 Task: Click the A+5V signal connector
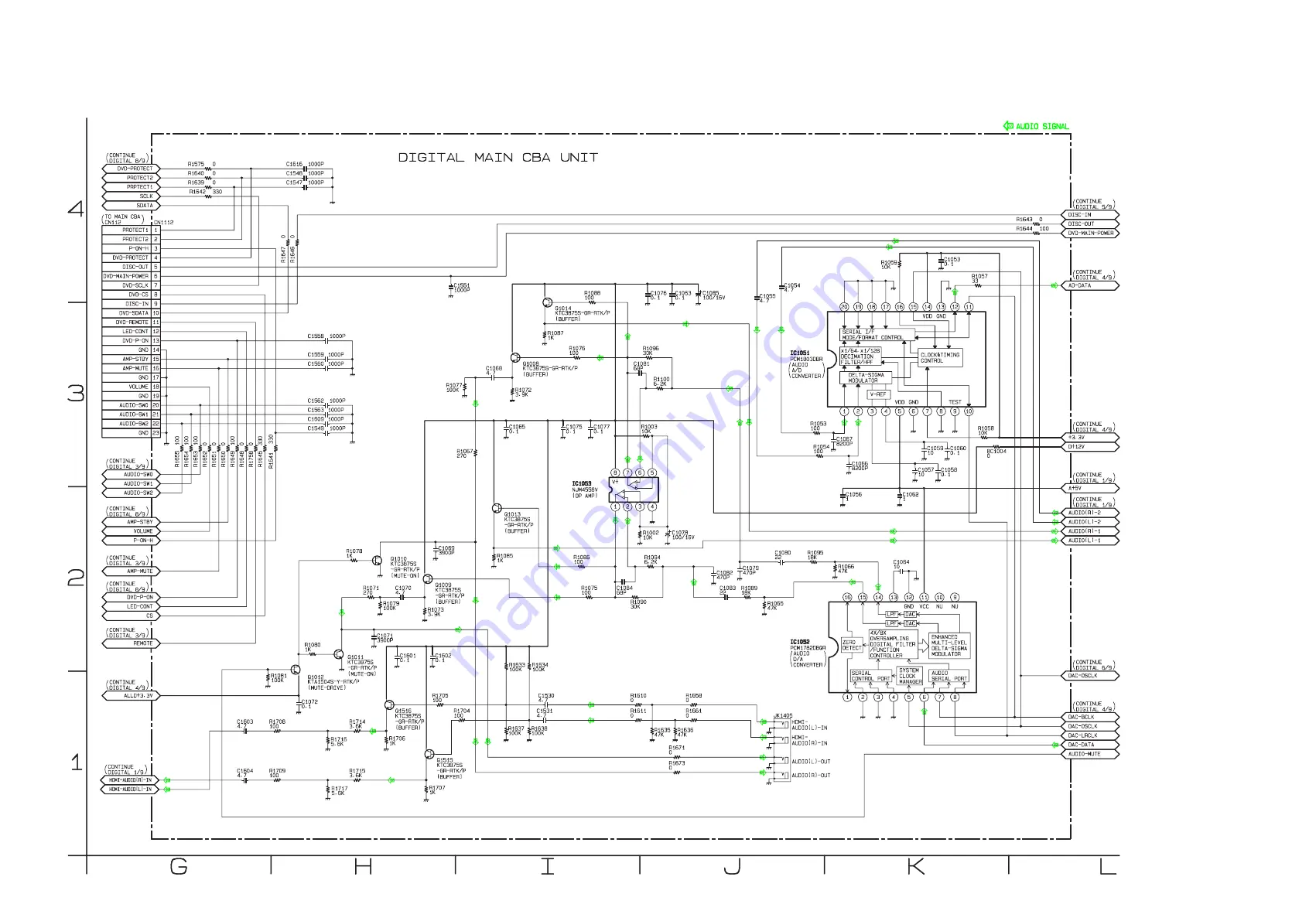click(x=1089, y=489)
